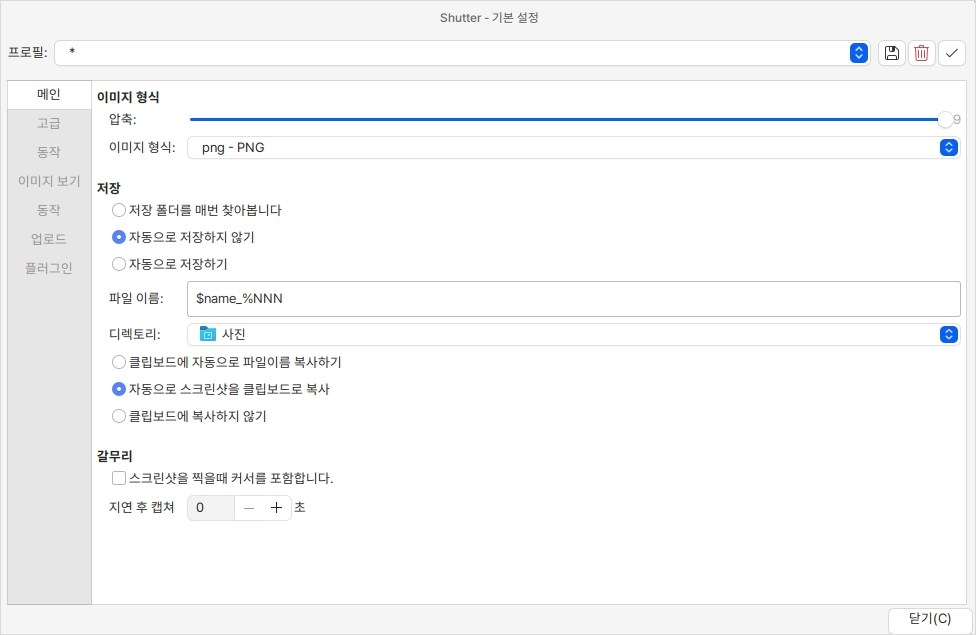Click the 파일 이름 text field
The height and width of the screenshot is (635, 976).
pyautogui.click(x=573, y=299)
